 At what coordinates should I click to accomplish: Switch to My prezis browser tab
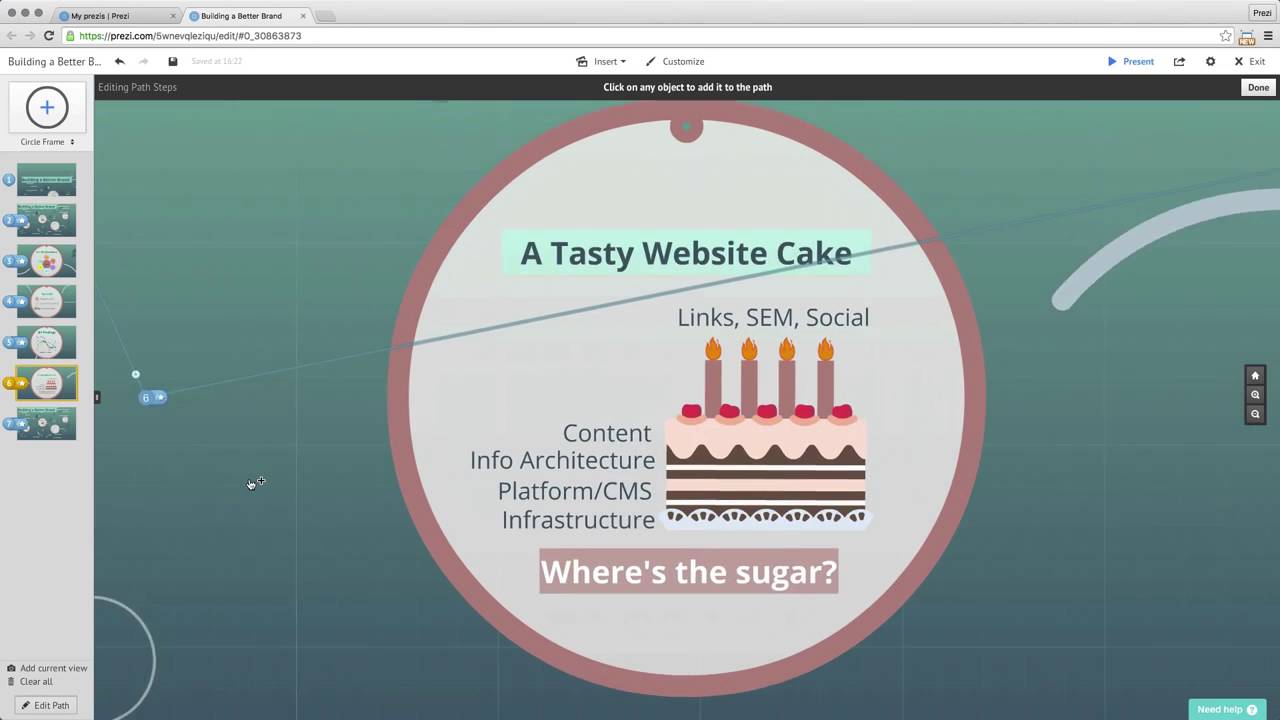(115, 16)
